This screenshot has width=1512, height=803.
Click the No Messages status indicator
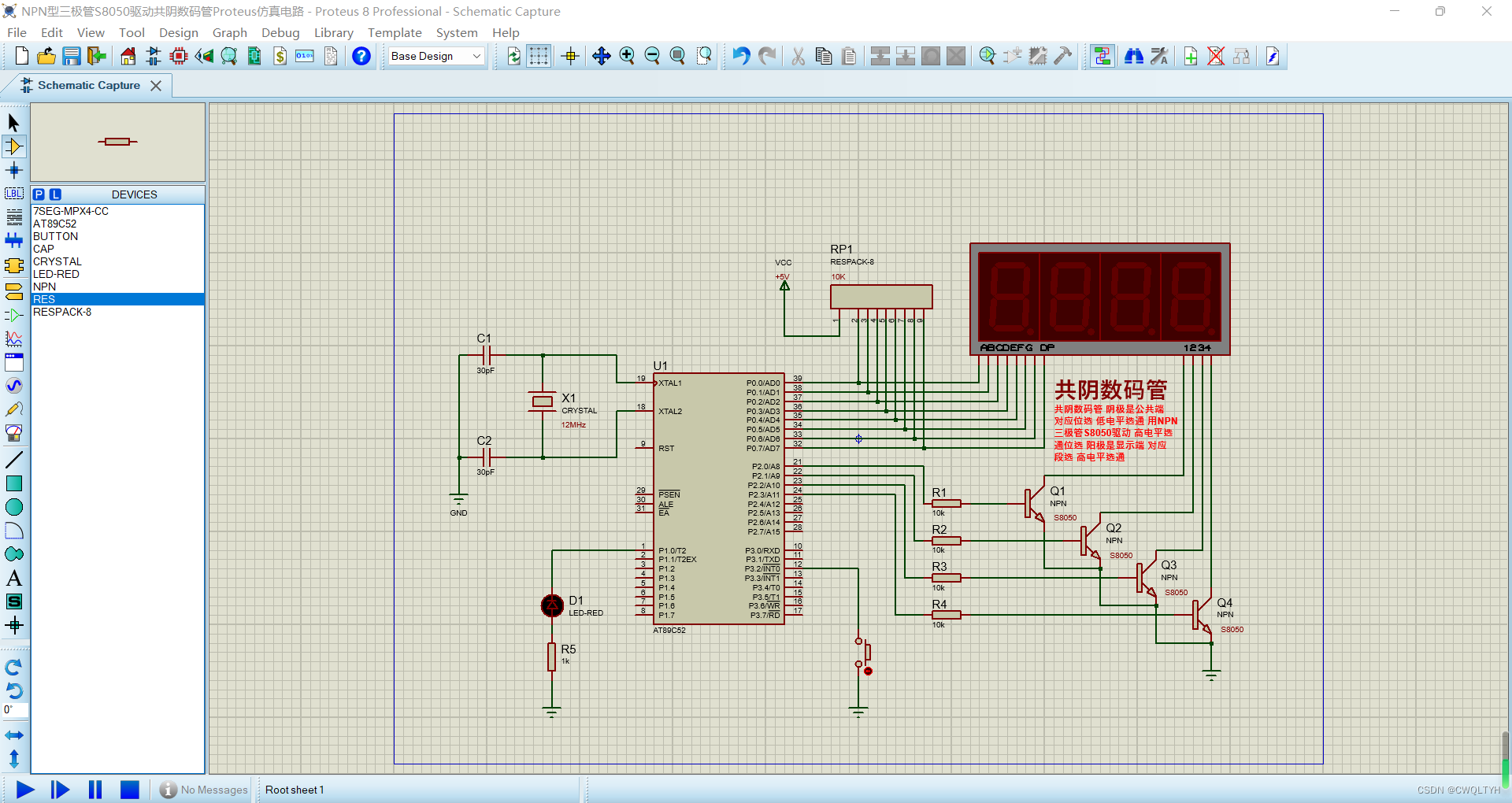pyautogui.click(x=204, y=790)
